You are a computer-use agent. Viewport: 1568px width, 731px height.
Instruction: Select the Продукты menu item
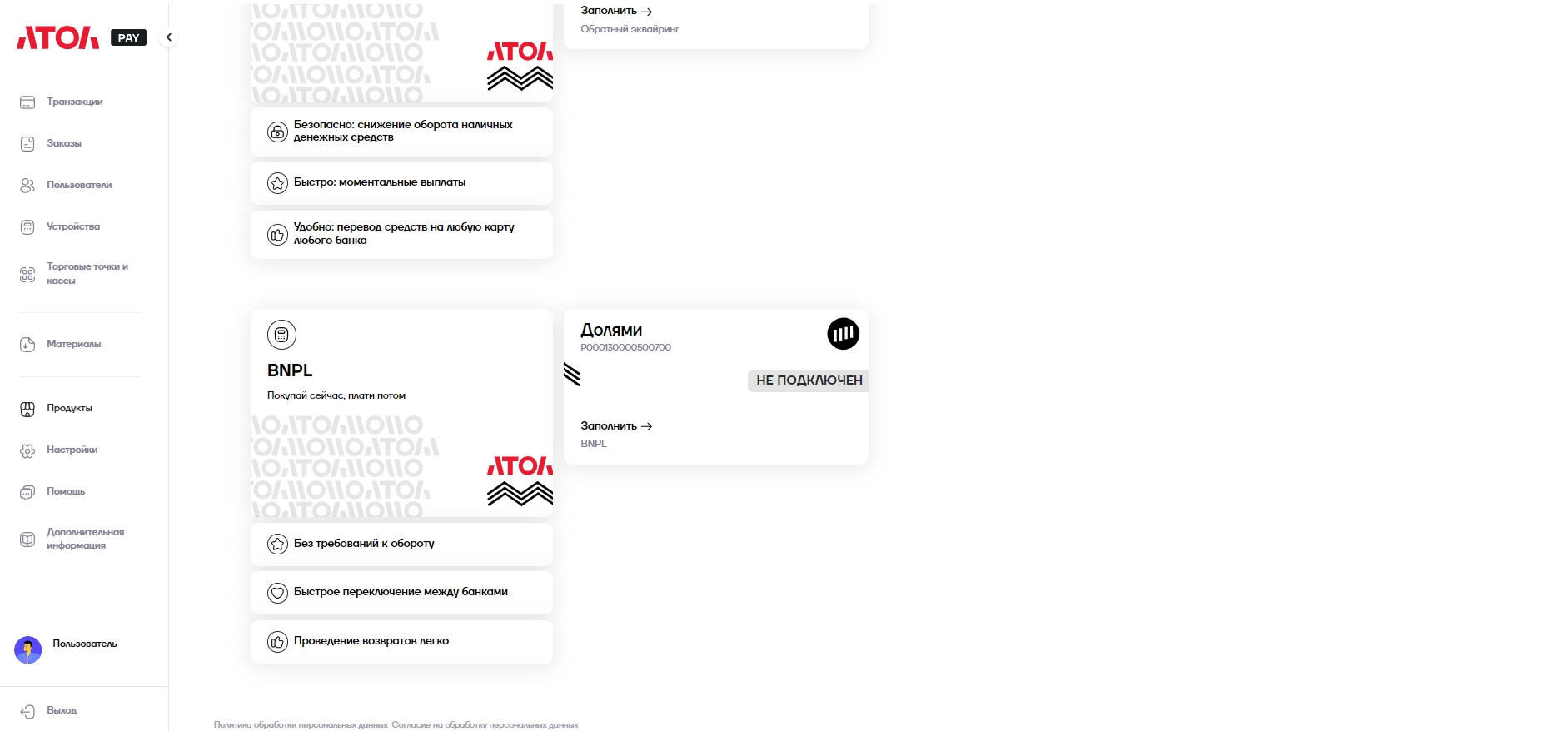70,408
